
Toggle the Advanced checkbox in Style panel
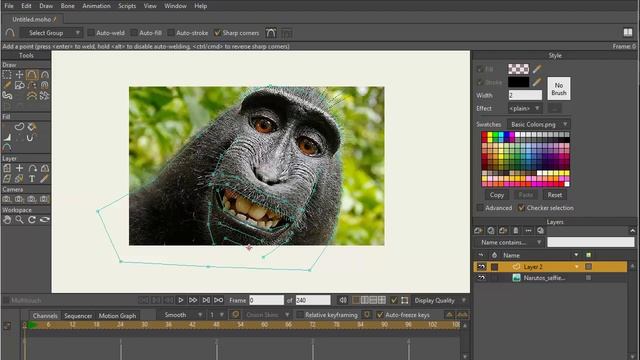pyautogui.click(x=480, y=208)
